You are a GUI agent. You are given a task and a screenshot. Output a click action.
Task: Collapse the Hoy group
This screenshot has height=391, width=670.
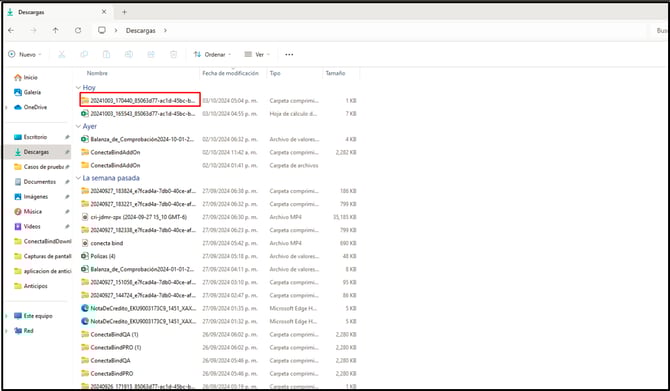pyautogui.click(x=78, y=88)
